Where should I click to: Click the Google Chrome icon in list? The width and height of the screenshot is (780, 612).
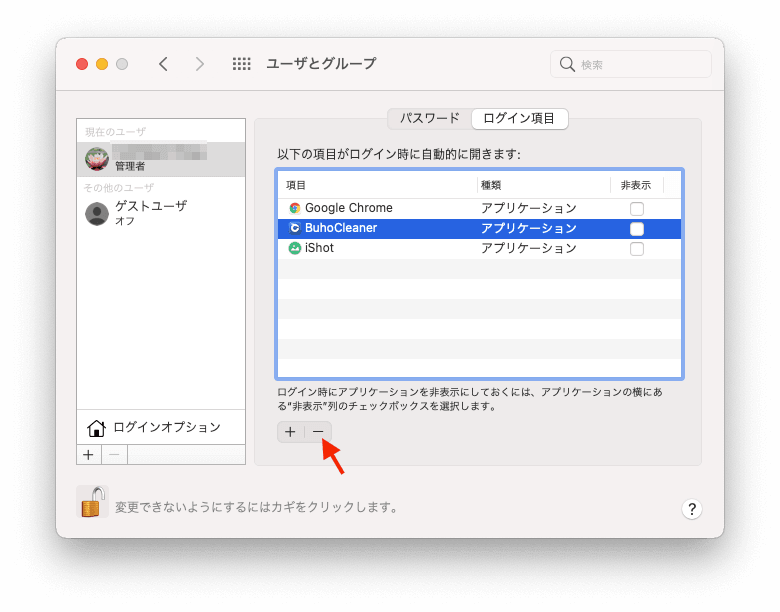(x=294, y=208)
